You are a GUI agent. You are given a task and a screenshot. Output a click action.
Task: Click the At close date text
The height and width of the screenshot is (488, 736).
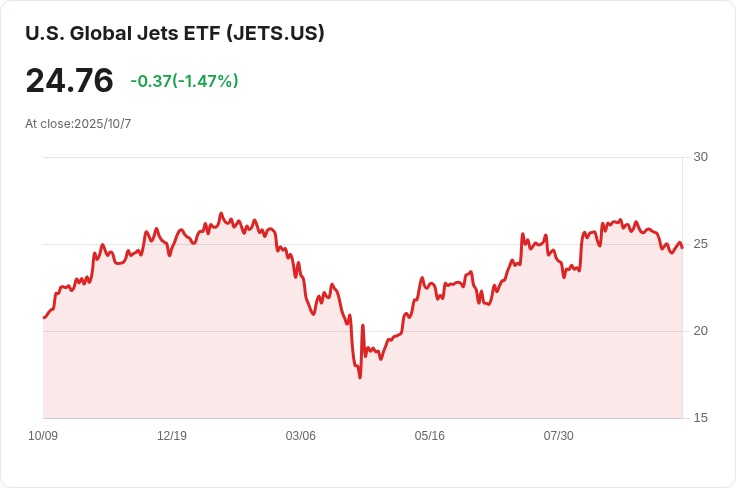[78, 124]
